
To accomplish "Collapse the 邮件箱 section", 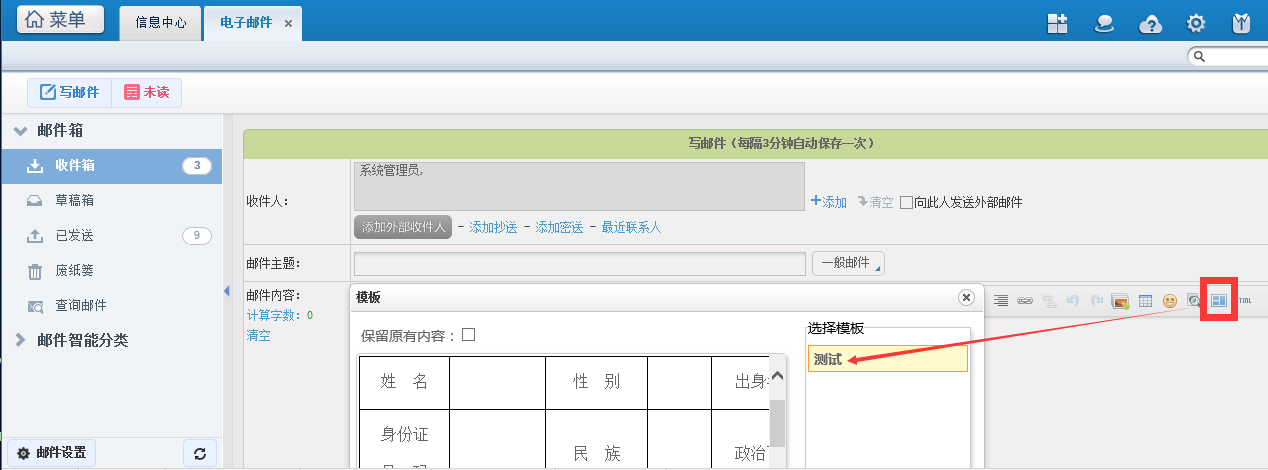I will [x=20, y=131].
